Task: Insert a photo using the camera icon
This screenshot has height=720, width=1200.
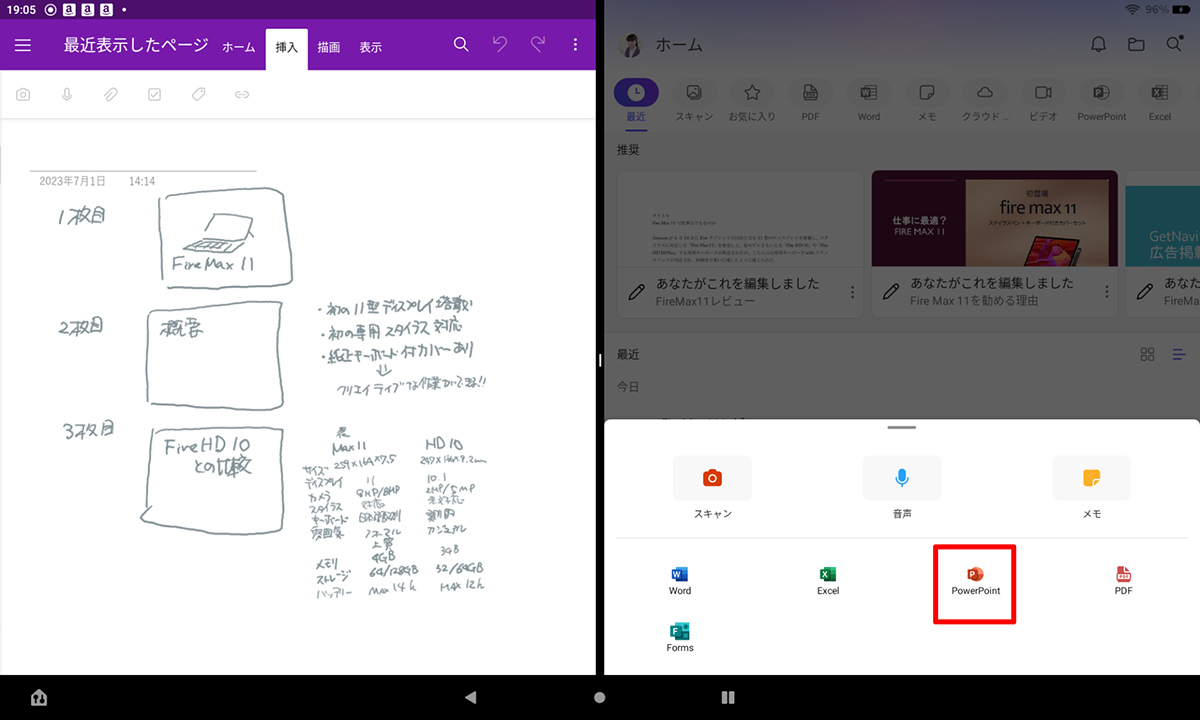Action: [23, 95]
